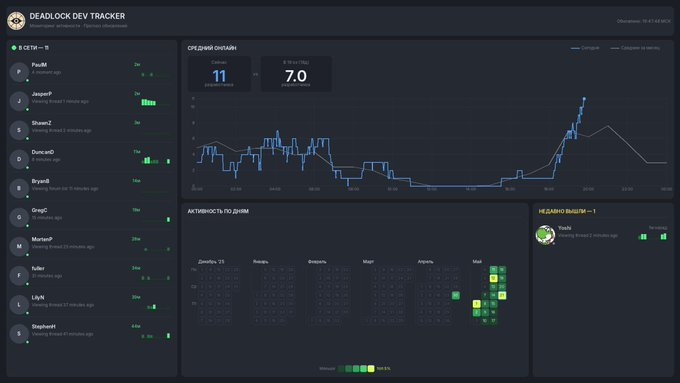Open GregC's avatar
680x383 pixels.
pos(19,217)
